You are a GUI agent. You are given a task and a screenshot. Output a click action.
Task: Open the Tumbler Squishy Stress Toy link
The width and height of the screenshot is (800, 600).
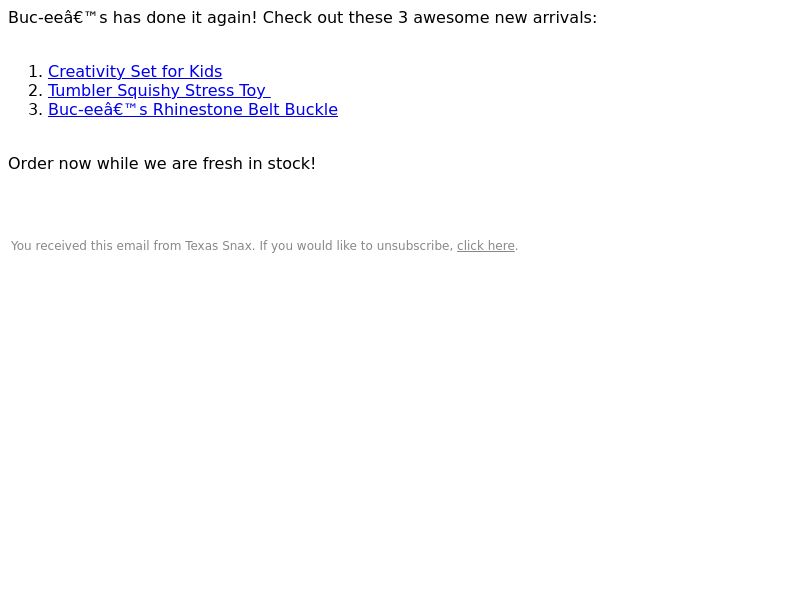click(x=159, y=90)
